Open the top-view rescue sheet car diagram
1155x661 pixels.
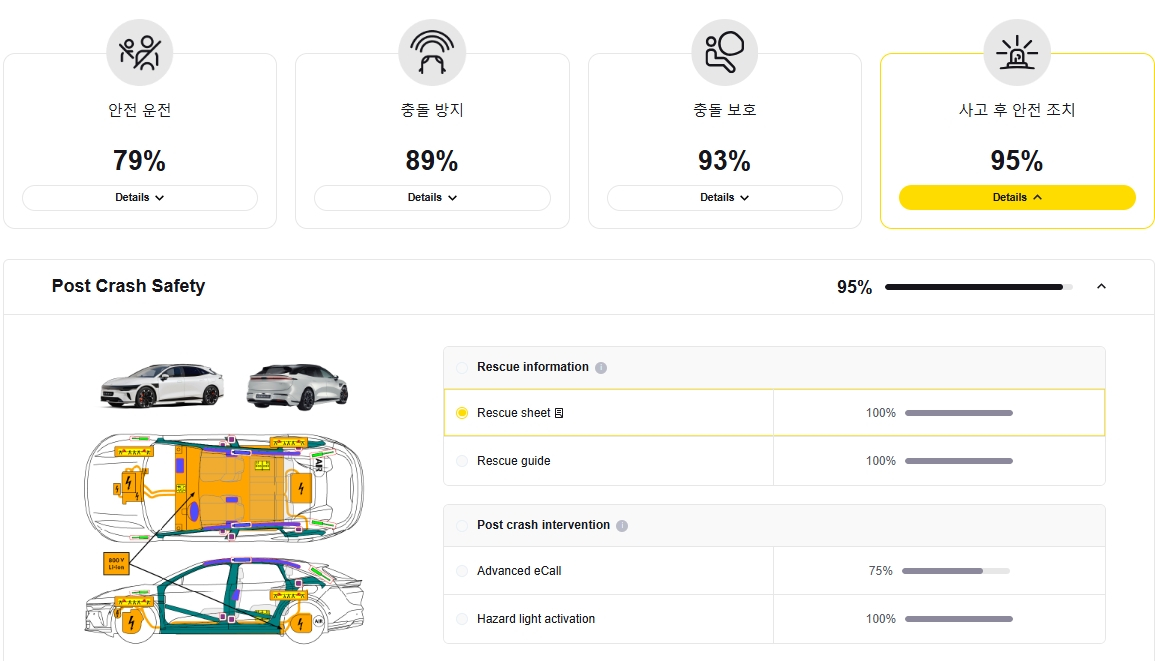[225, 488]
